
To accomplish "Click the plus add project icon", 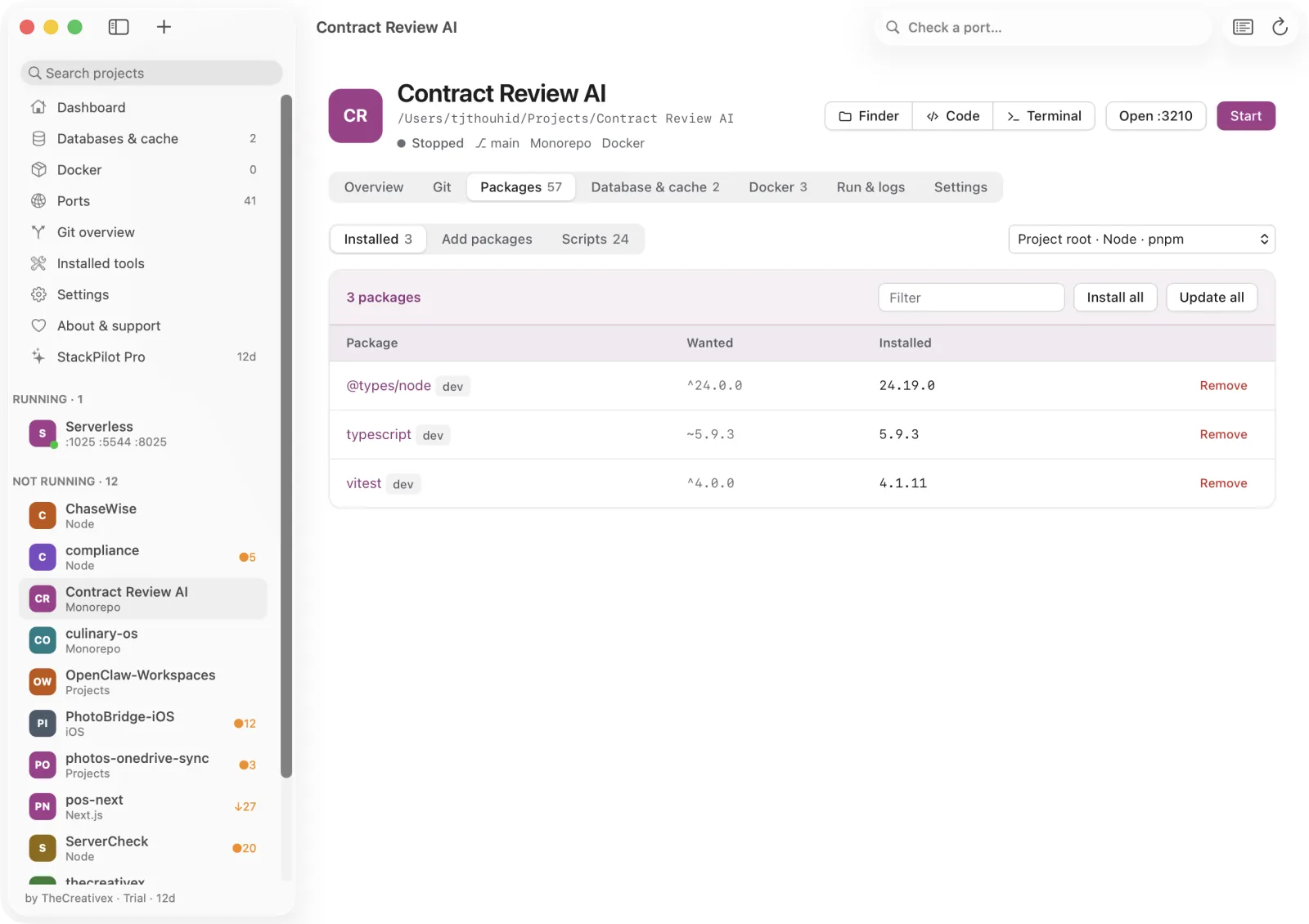I will 164,27.
